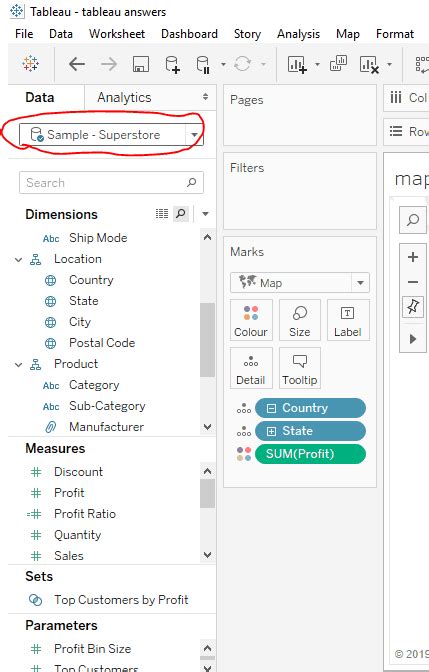
Task: Select the Top Customers by Profit set
Action: pos(121,600)
